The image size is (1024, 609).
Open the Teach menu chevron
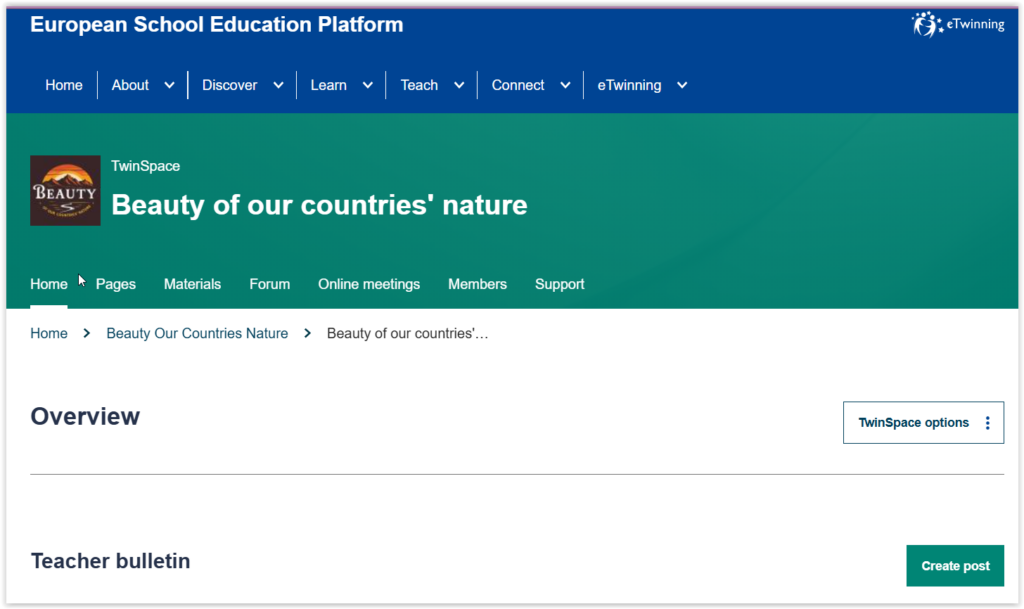(459, 86)
